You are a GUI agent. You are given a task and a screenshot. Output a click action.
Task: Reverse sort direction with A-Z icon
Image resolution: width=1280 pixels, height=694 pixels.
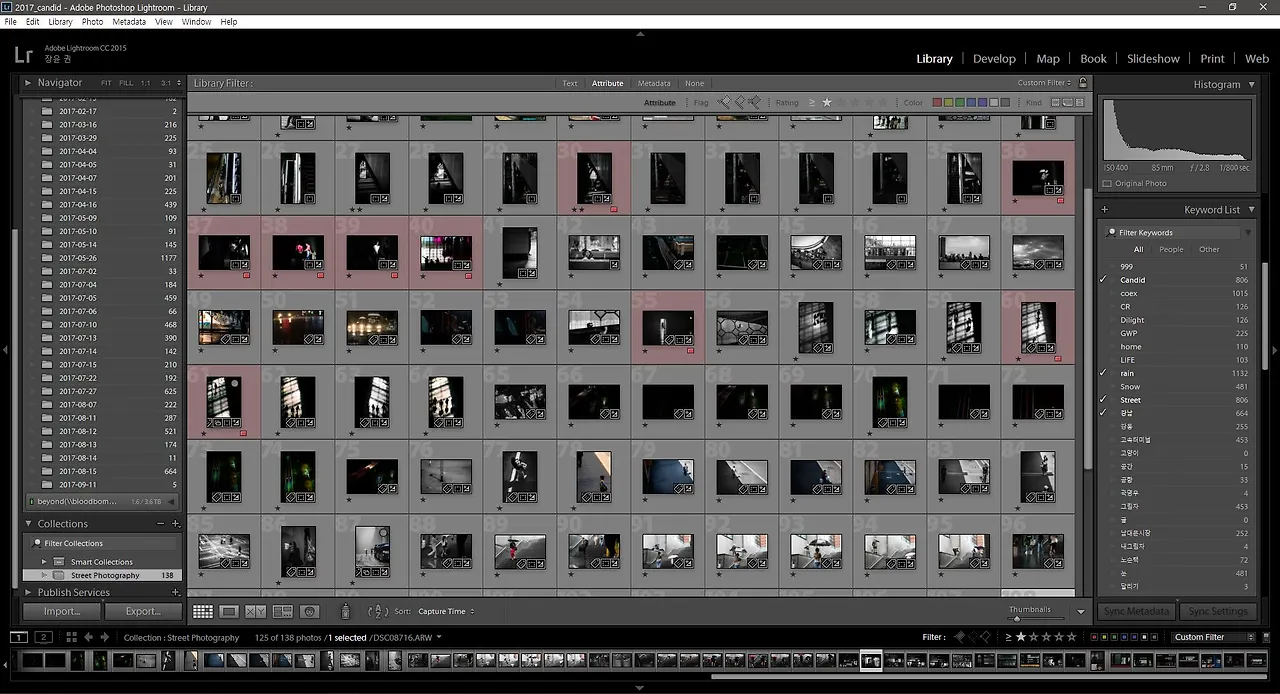[378, 611]
